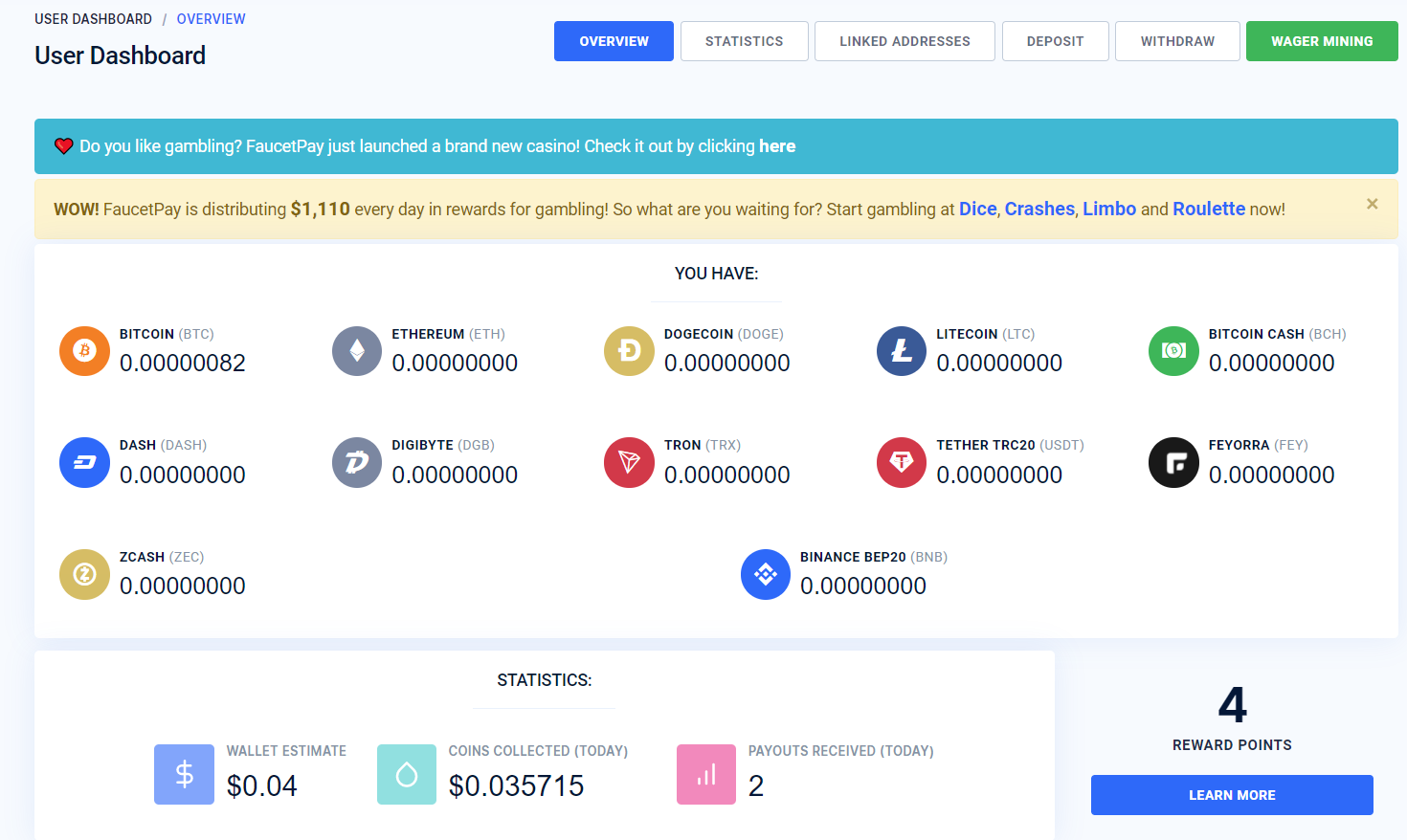
Task: Click the black Feyorra icon
Action: [x=1173, y=462]
